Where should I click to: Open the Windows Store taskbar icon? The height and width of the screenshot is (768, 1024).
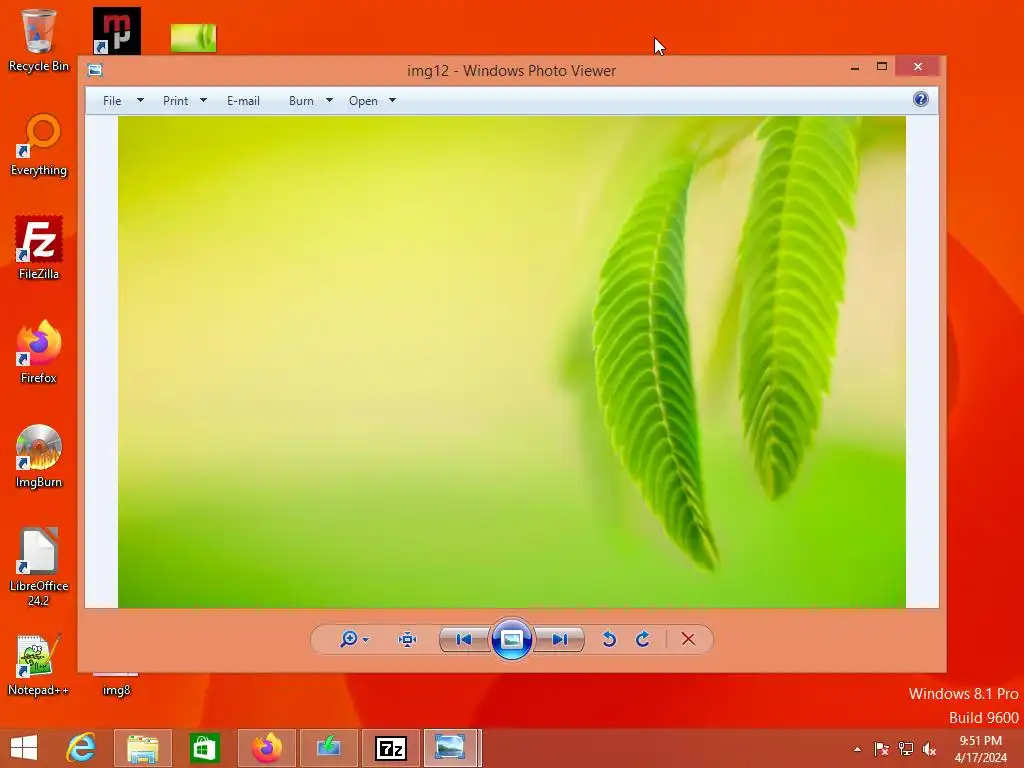204,748
